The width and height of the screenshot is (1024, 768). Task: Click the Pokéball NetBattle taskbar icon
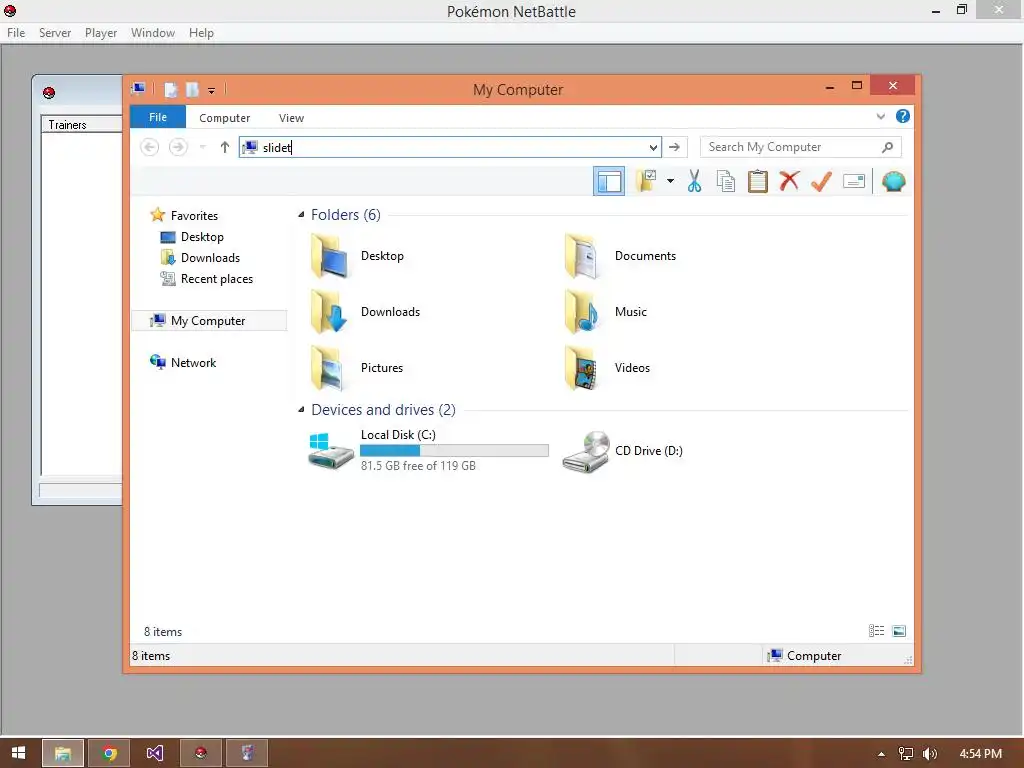(x=200, y=754)
